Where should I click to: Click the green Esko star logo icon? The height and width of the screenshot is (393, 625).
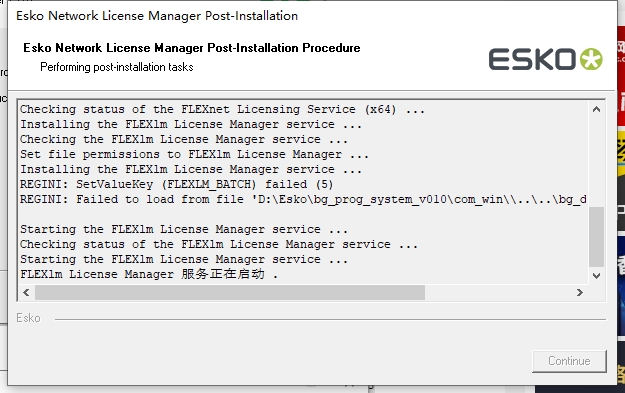tap(591, 59)
